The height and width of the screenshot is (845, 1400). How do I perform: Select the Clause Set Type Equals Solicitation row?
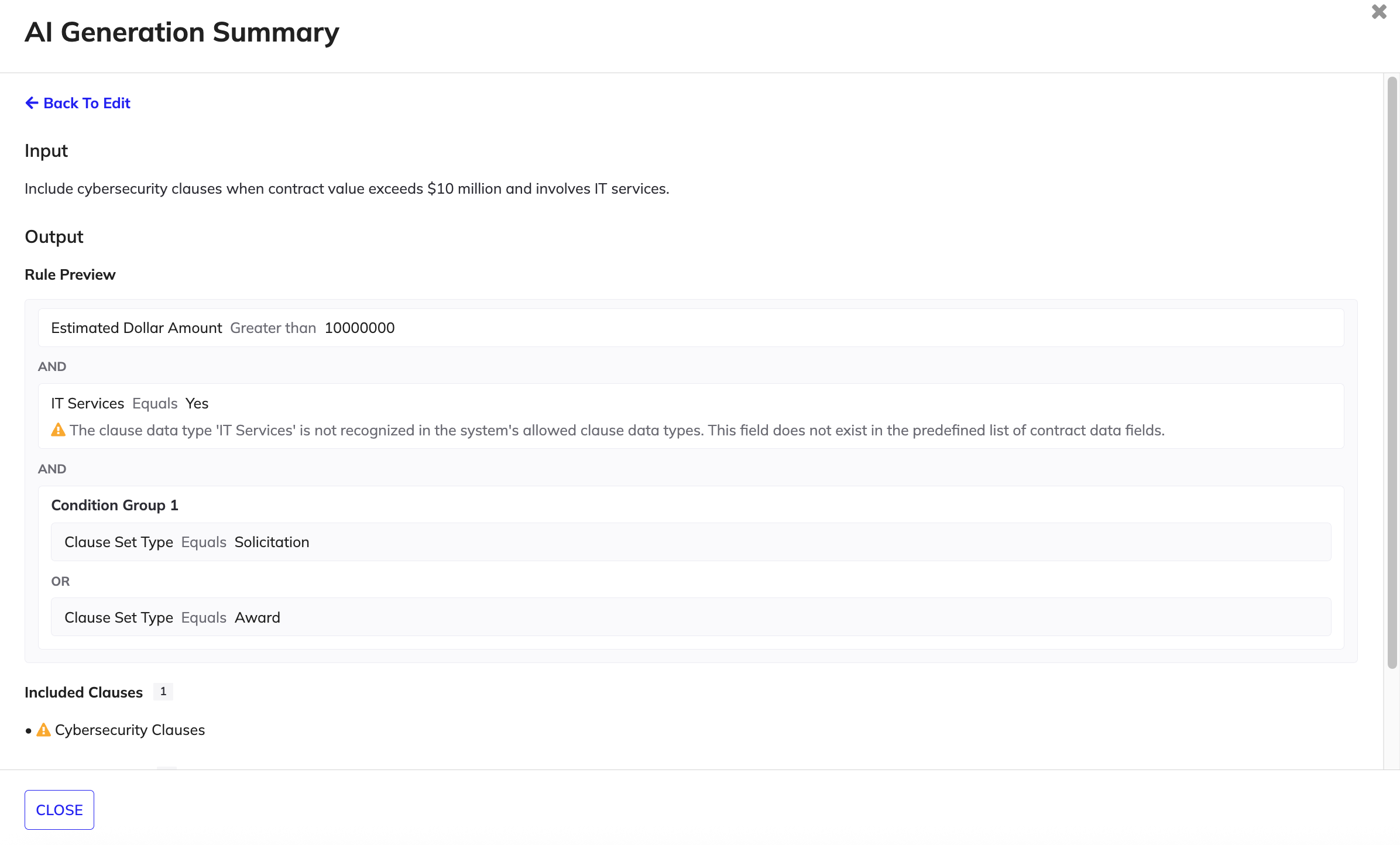[691, 542]
